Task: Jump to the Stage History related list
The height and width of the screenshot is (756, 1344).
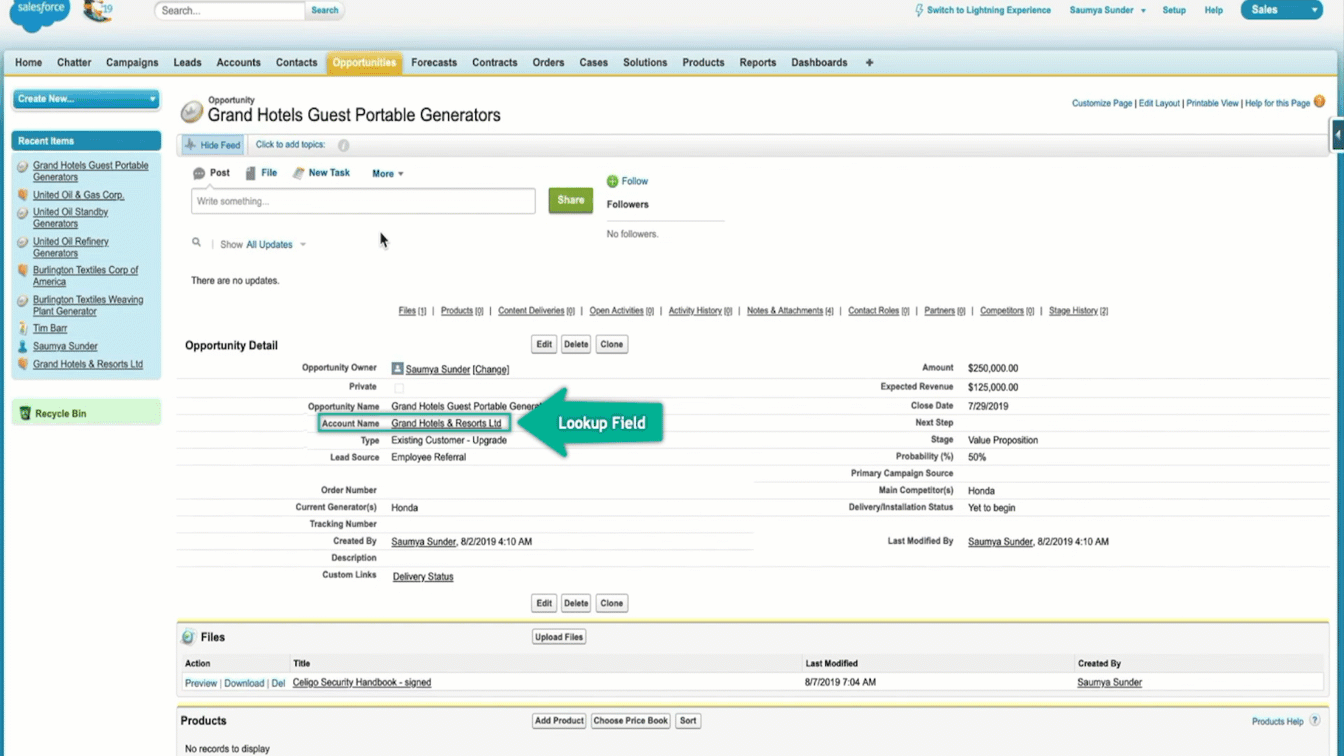Action: click(x=1073, y=311)
